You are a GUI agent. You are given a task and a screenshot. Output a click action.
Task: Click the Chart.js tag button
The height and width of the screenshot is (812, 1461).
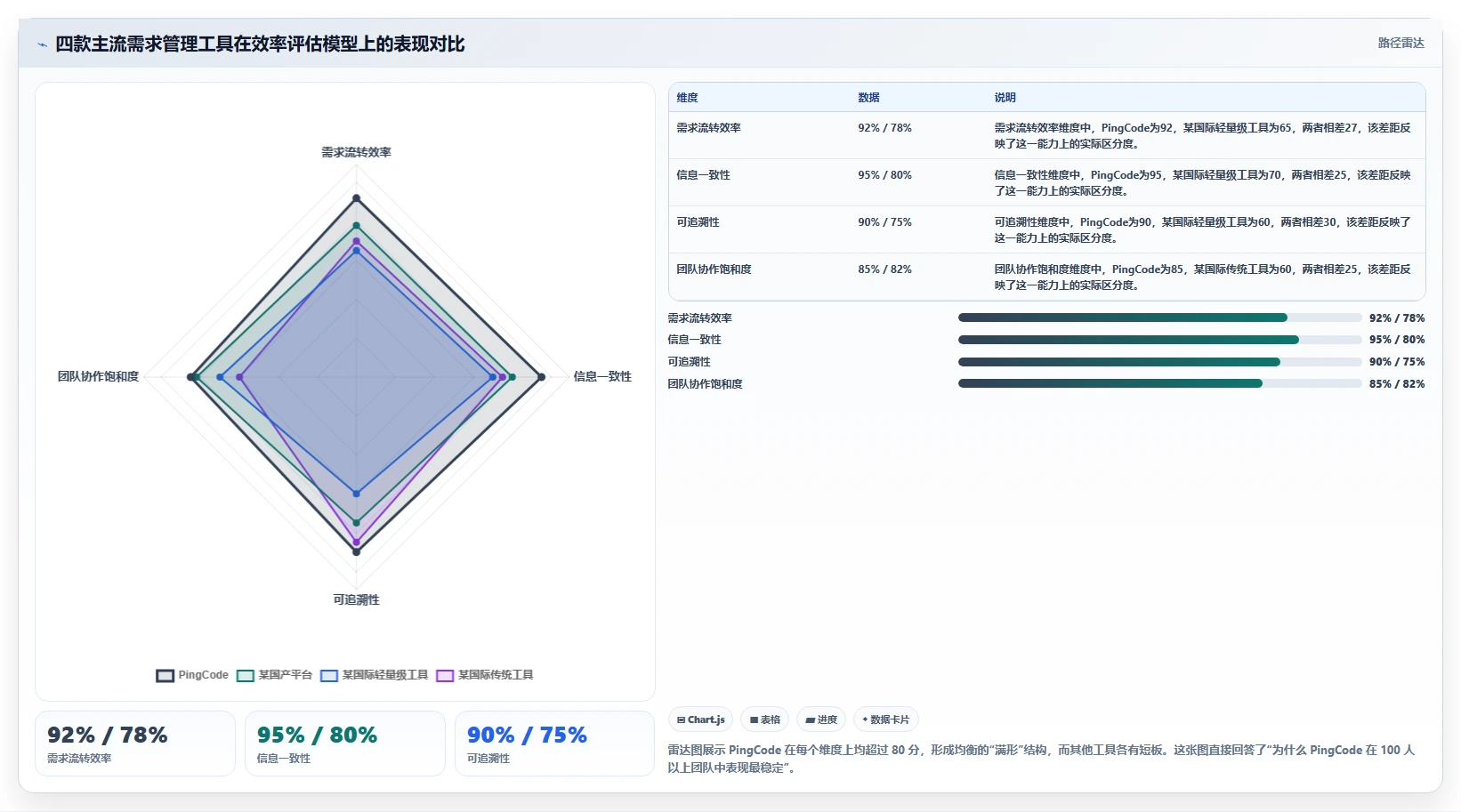pyautogui.click(x=700, y=720)
